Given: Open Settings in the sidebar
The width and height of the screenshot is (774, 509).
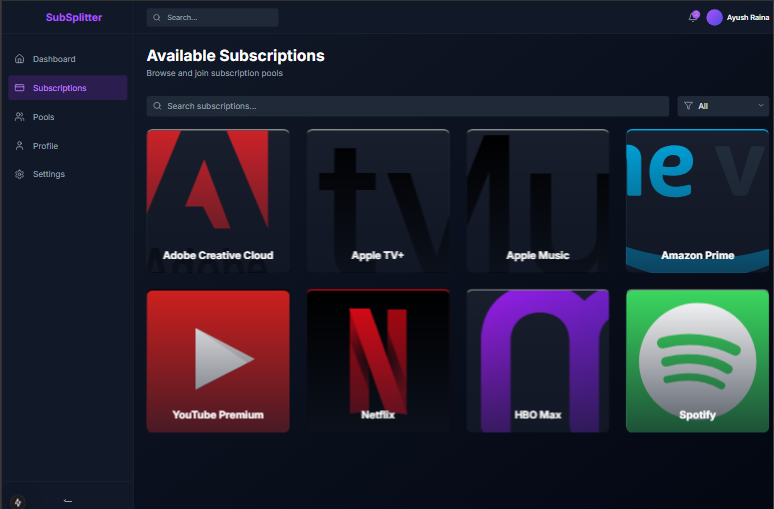Looking at the screenshot, I should click(68, 174).
